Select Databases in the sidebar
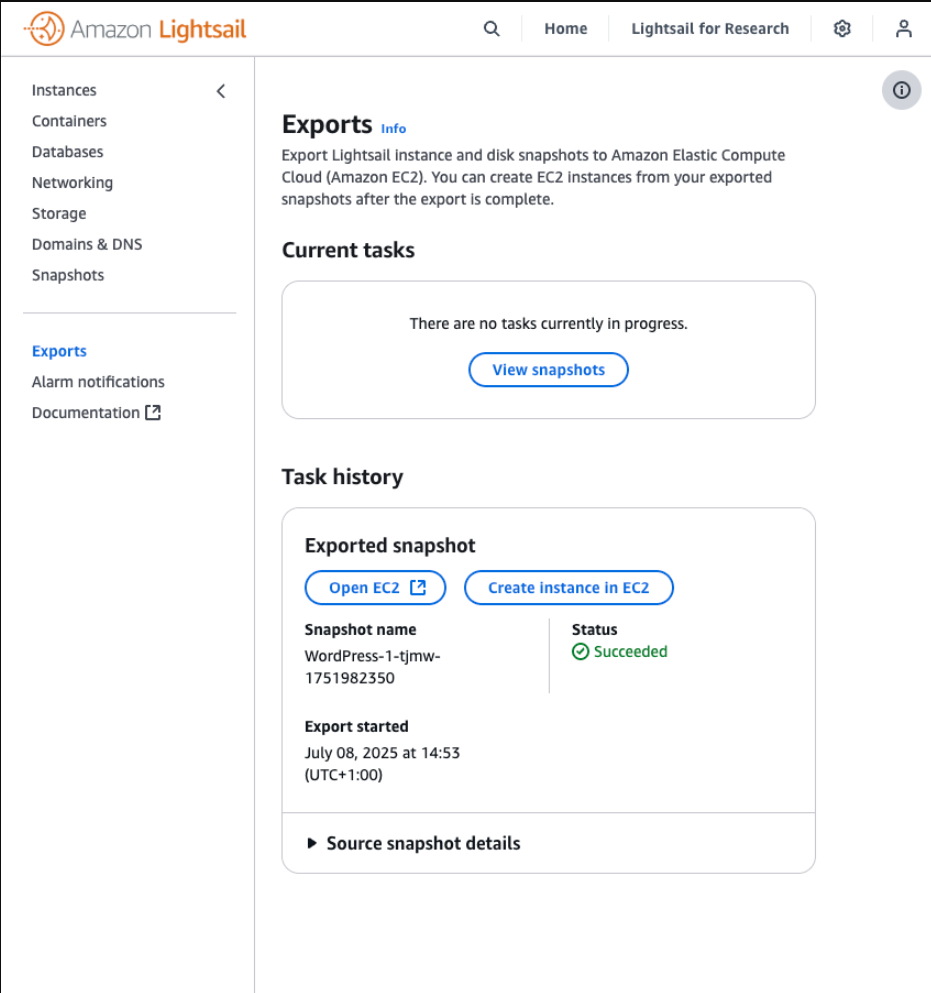 point(67,152)
